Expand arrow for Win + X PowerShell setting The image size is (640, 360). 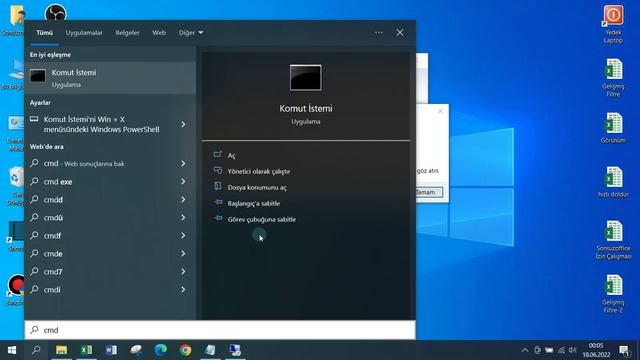(183, 124)
